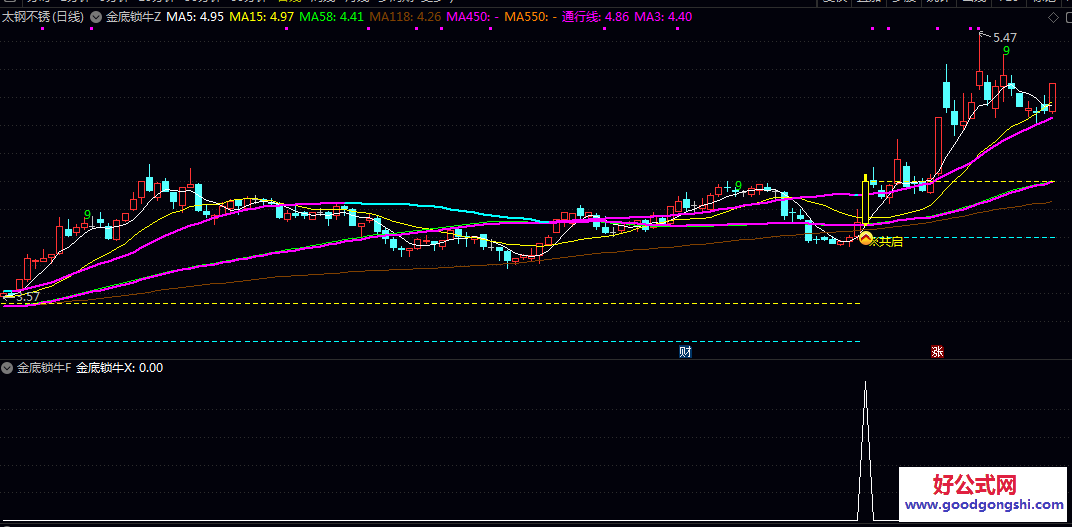This screenshot has width=1072, height=527.
Task: Click the 太钢不锈 (日线) stock title
Action: click(x=42, y=17)
